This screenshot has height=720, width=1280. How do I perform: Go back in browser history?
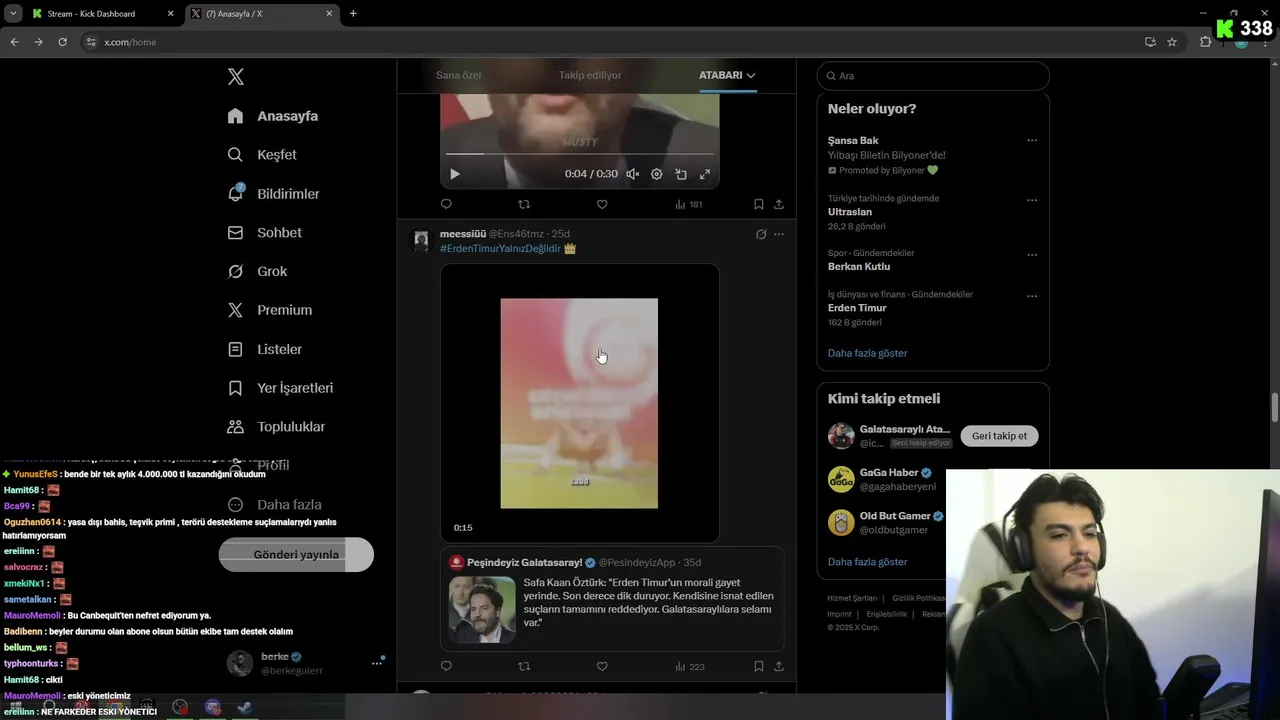14,42
